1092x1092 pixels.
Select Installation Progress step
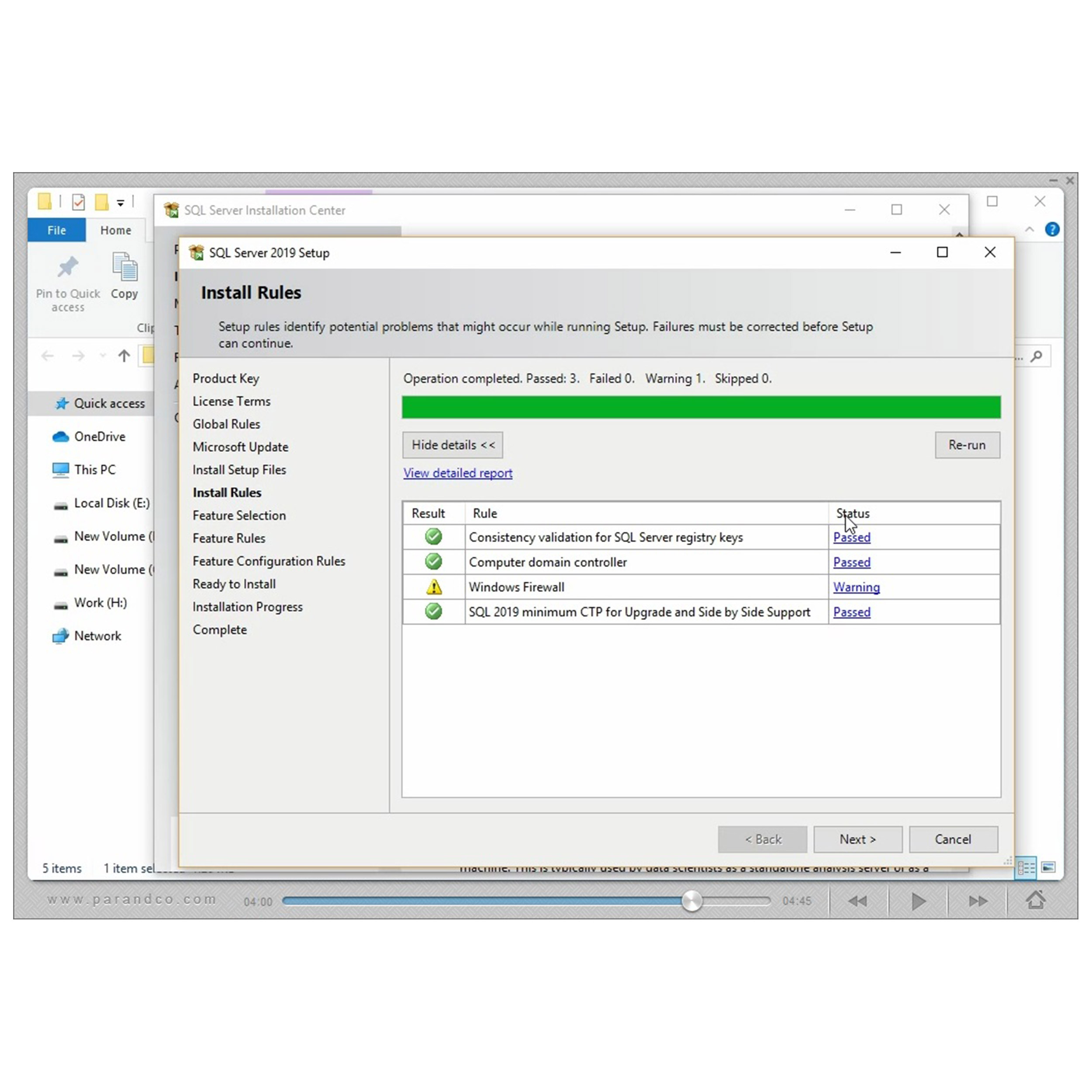point(248,607)
